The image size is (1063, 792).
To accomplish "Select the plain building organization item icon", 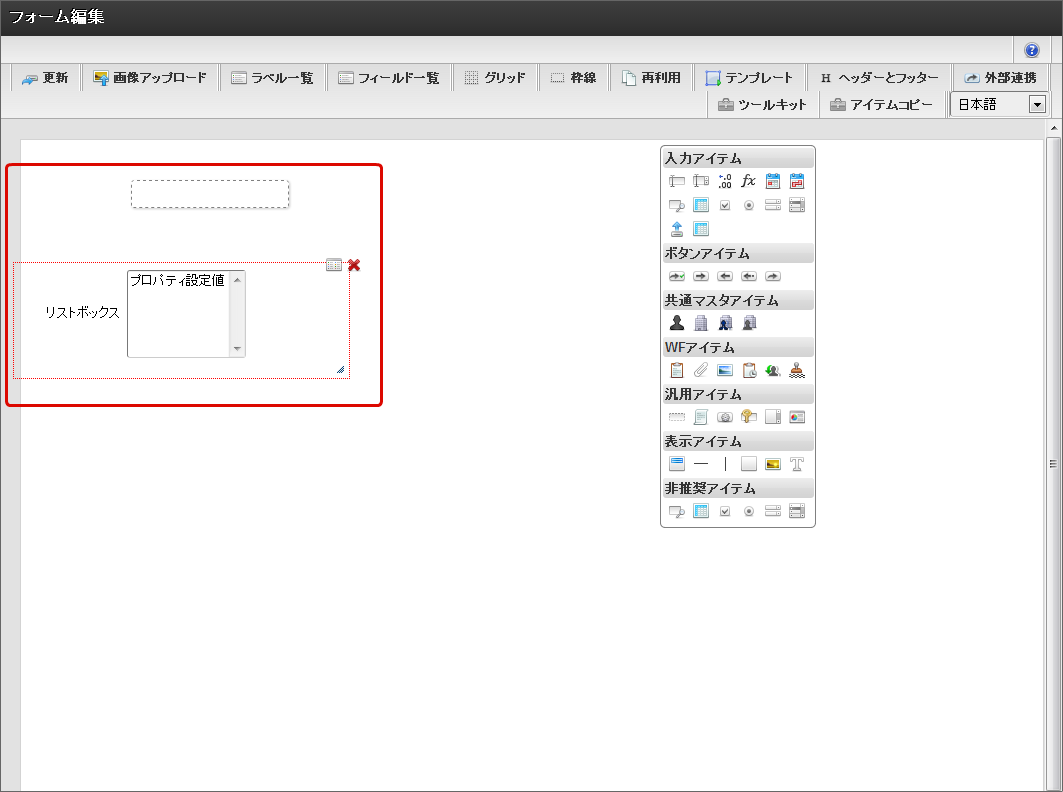I will [701, 323].
